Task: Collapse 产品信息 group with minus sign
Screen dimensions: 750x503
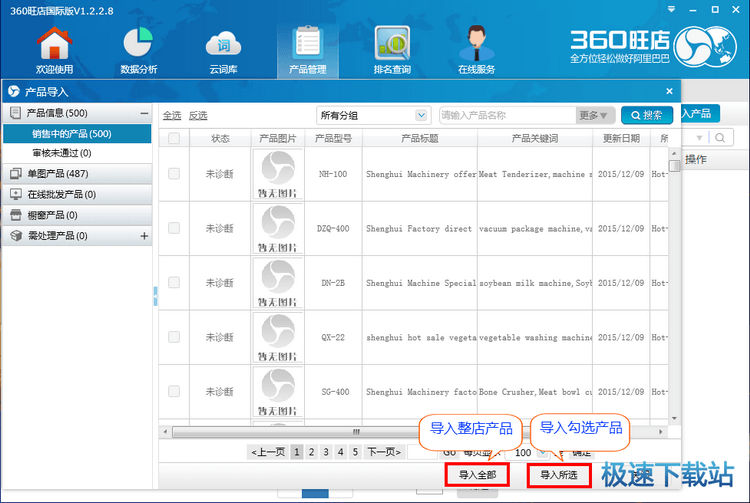Action: [144, 113]
